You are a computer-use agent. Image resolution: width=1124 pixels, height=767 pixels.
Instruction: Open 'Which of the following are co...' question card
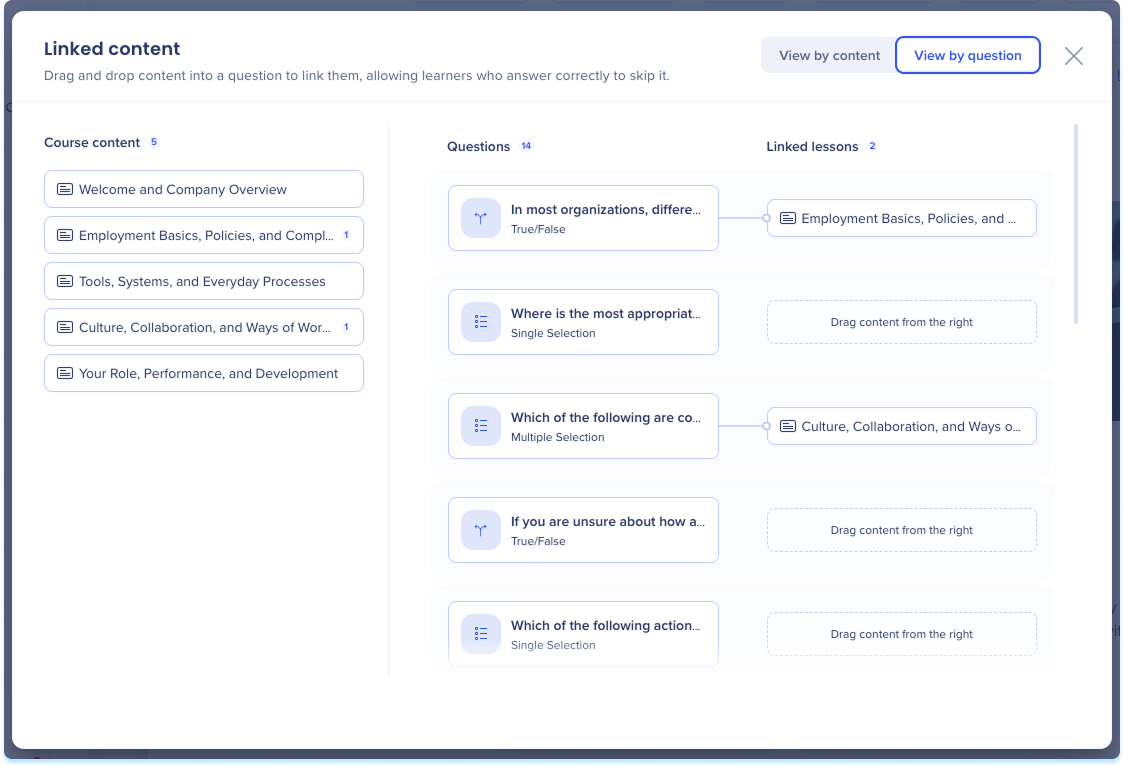pos(583,426)
